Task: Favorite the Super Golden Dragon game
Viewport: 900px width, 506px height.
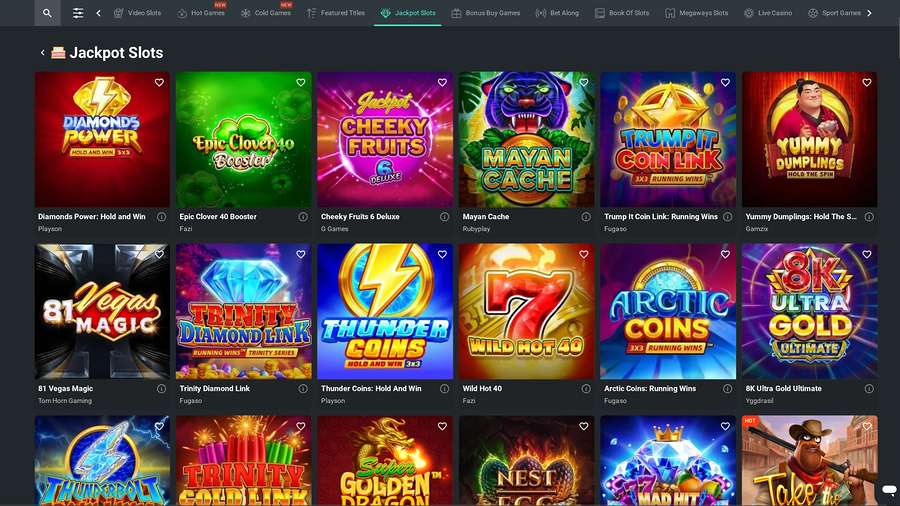Action: [x=442, y=426]
